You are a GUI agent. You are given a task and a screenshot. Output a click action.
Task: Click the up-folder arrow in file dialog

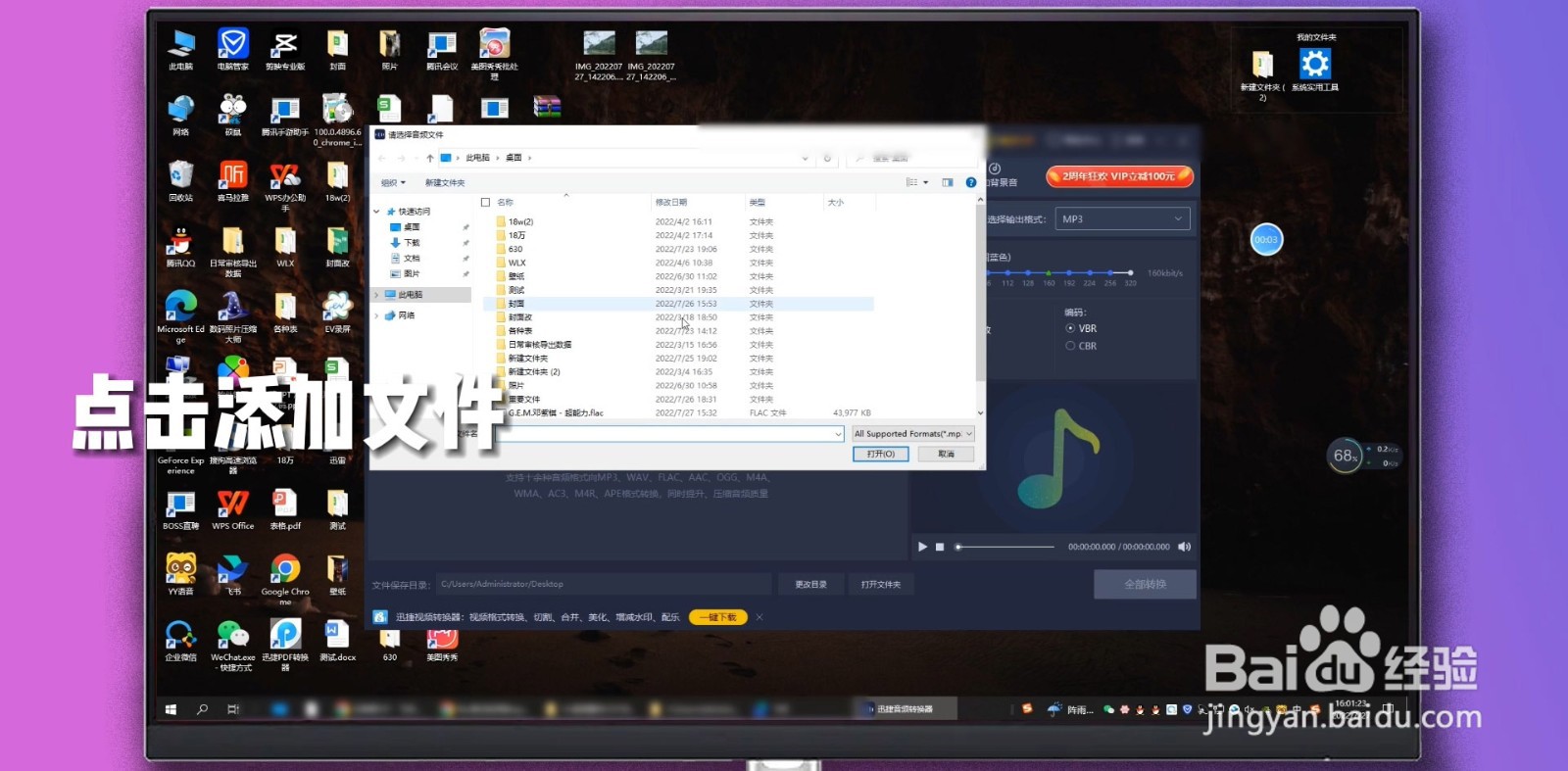coord(429,158)
